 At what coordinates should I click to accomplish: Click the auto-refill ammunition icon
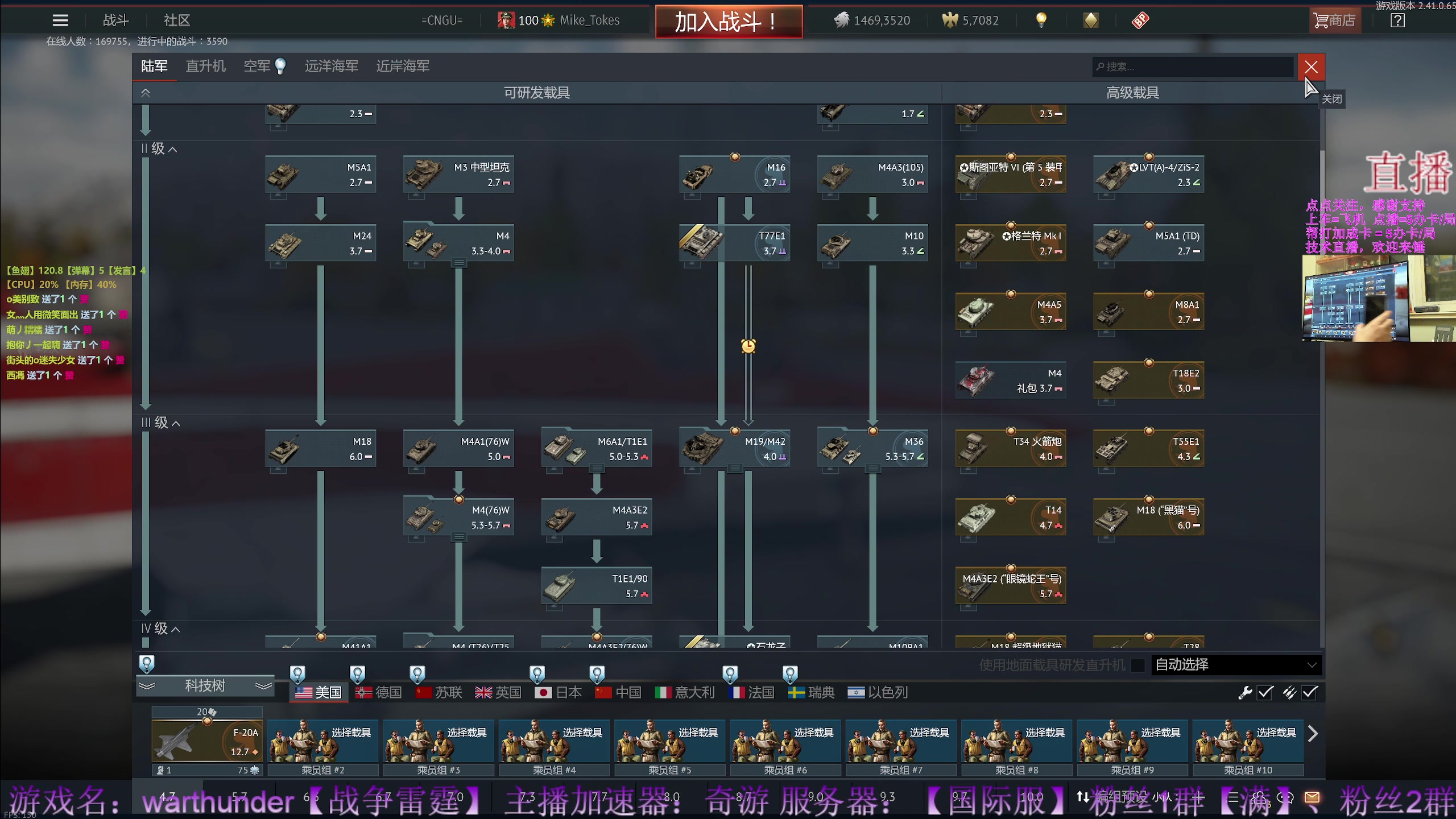[1289, 692]
